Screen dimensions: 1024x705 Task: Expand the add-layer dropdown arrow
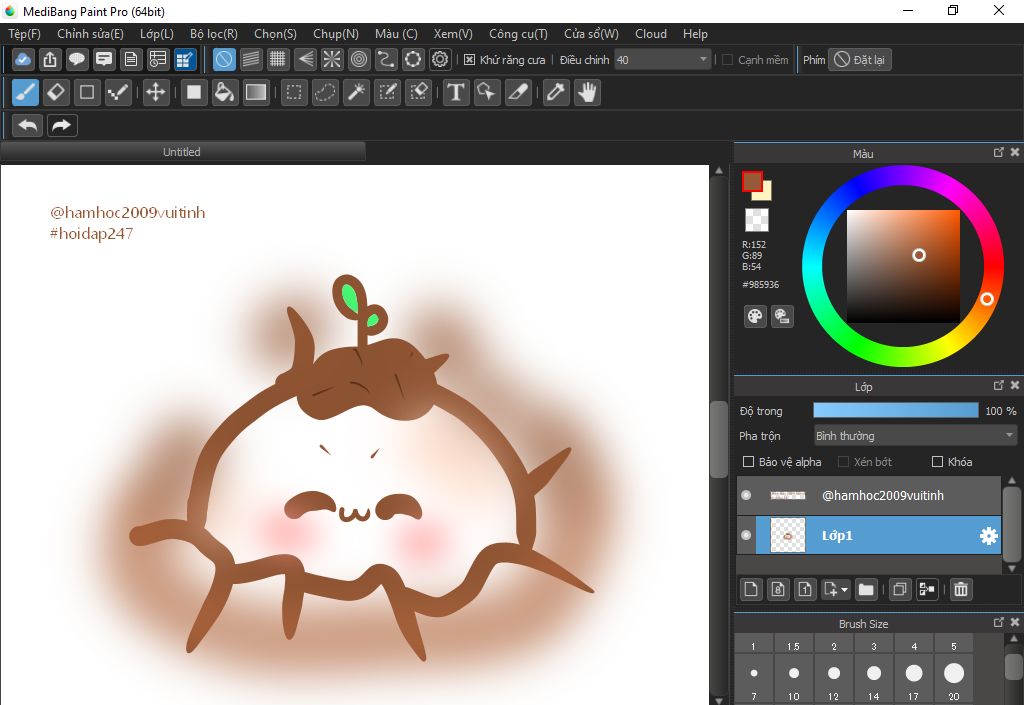845,589
